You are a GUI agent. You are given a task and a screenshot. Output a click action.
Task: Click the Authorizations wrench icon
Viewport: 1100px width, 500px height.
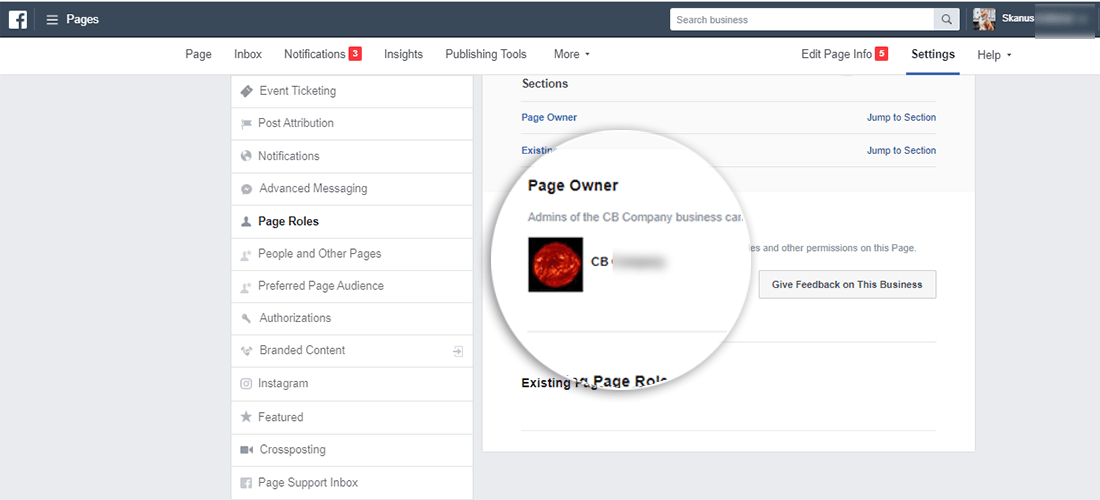point(246,318)
